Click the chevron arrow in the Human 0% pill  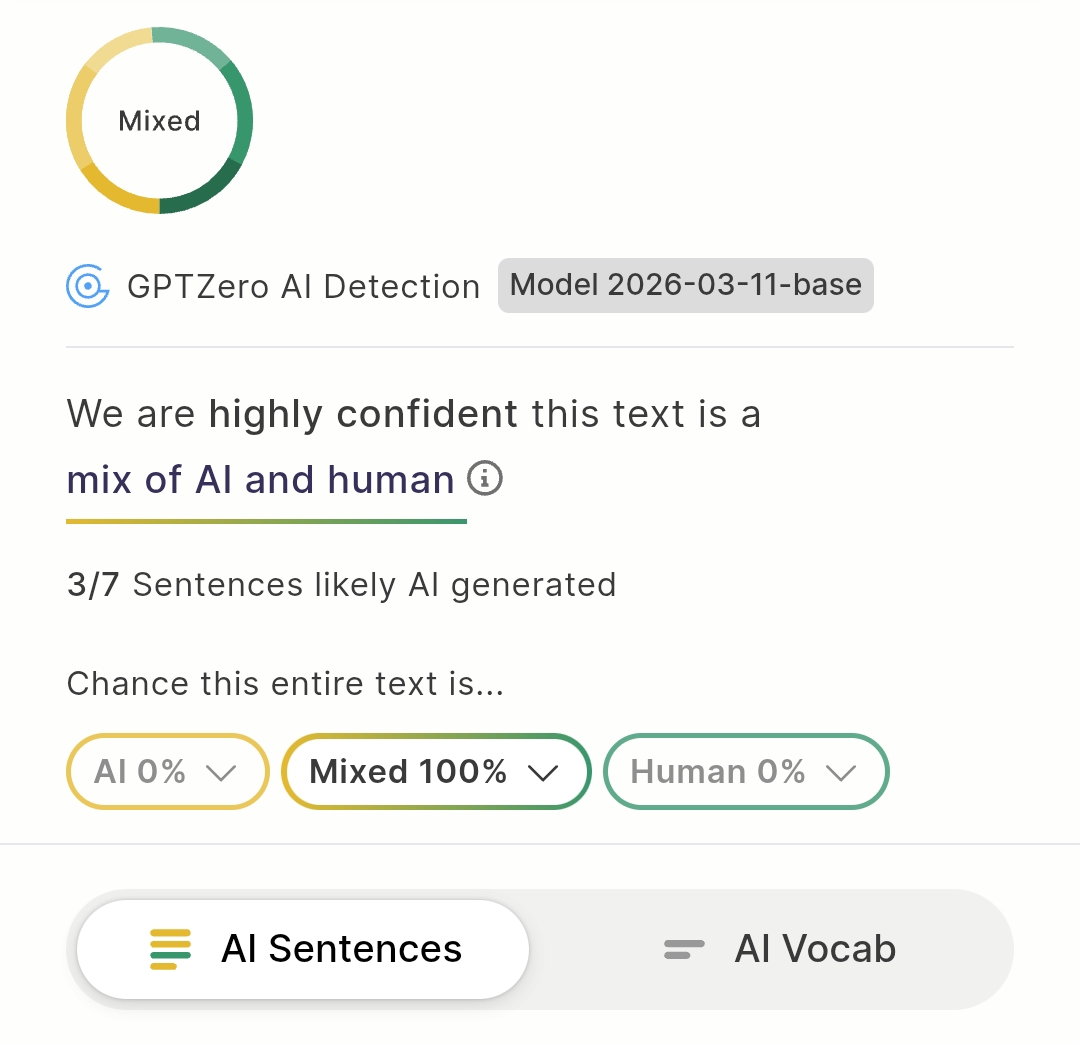841,772
